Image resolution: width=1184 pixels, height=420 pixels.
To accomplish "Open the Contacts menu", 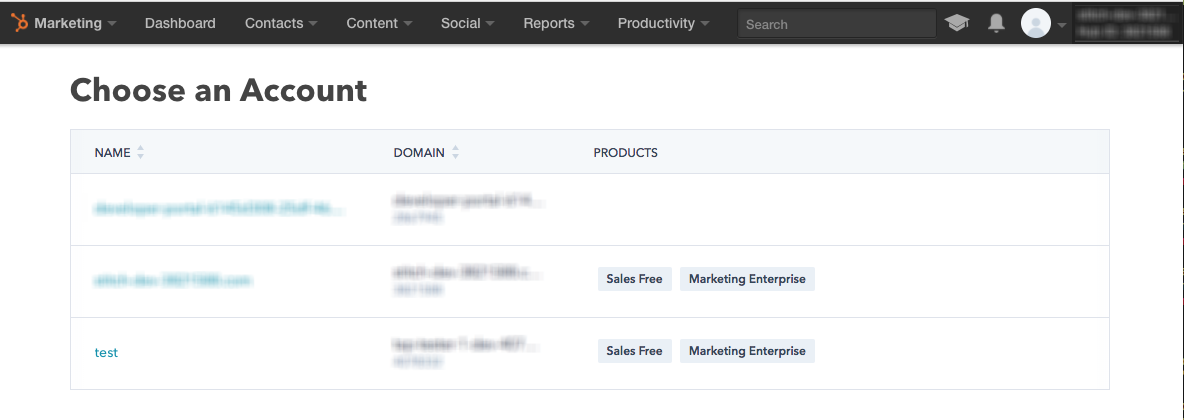I will pyautogui.click(x=281, y=23).
